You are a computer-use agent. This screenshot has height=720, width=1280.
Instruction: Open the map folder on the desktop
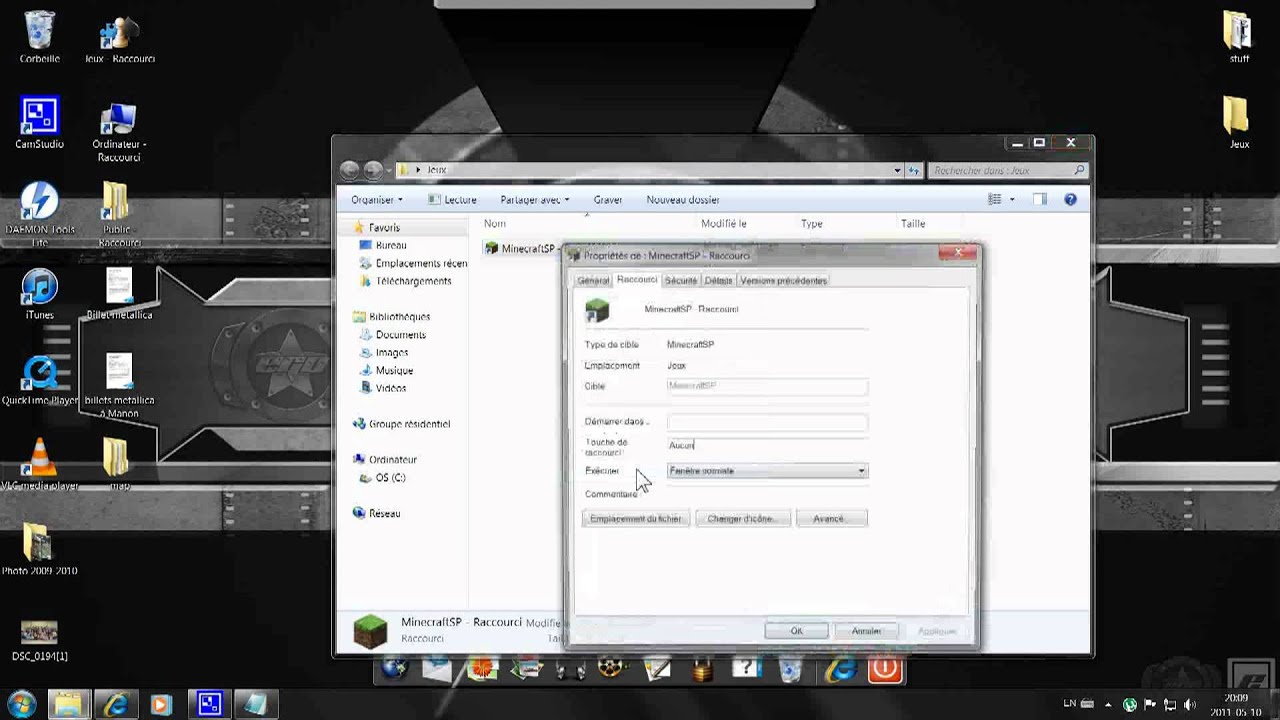pos(118,465)
